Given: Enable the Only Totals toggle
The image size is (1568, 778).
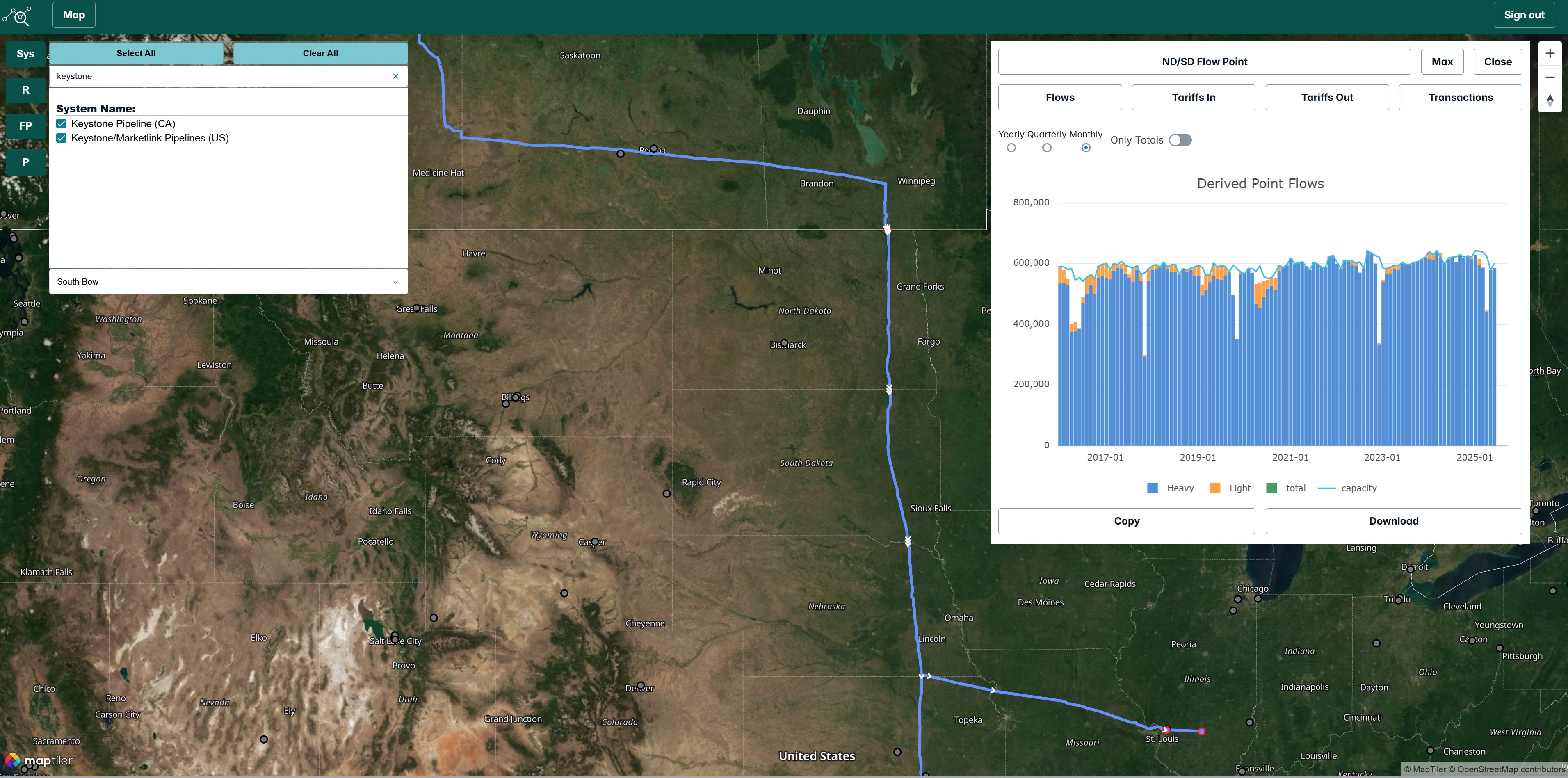Looking at the screenshot, I should (1180, 140).
